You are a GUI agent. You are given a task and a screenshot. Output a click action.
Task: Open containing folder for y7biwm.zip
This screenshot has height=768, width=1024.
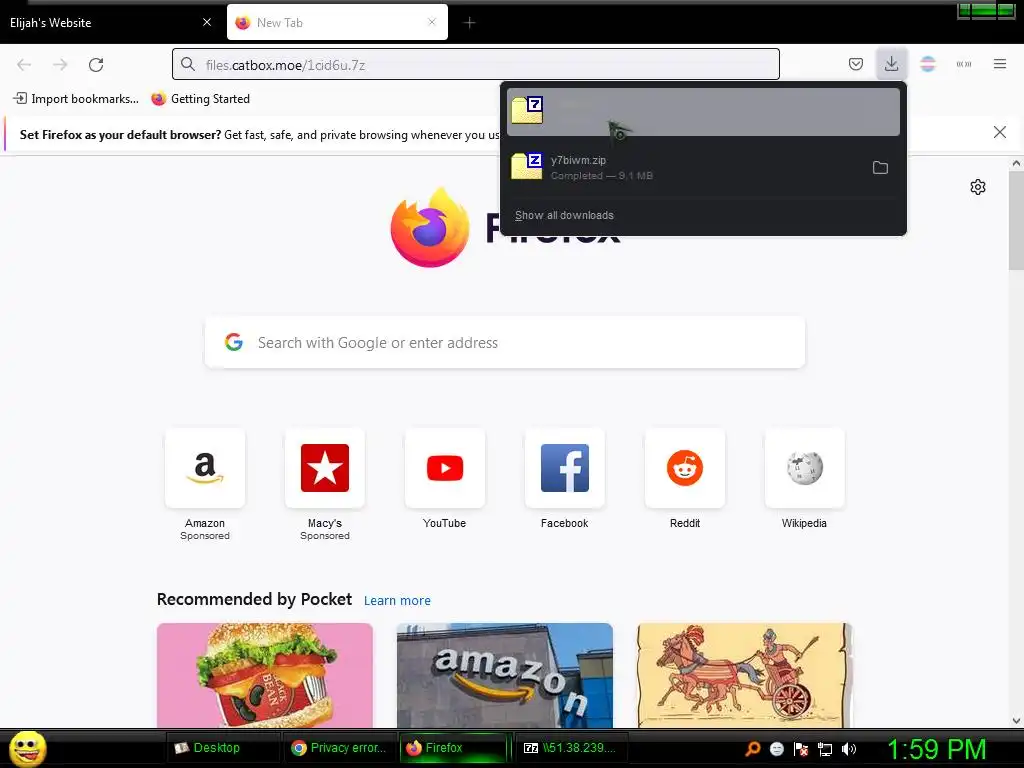[x=880, y=168]
